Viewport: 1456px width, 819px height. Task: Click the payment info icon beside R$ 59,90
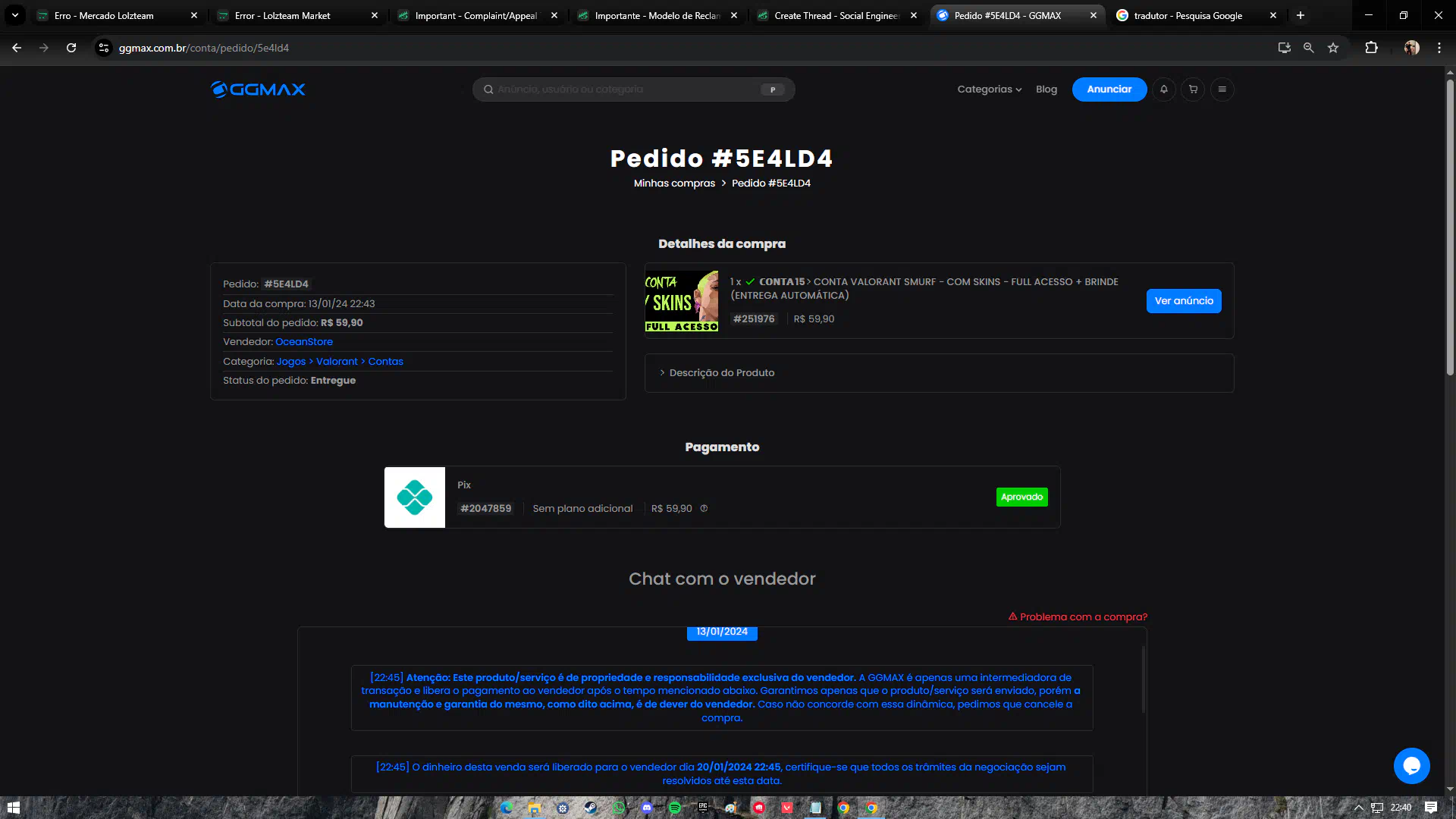704,509
